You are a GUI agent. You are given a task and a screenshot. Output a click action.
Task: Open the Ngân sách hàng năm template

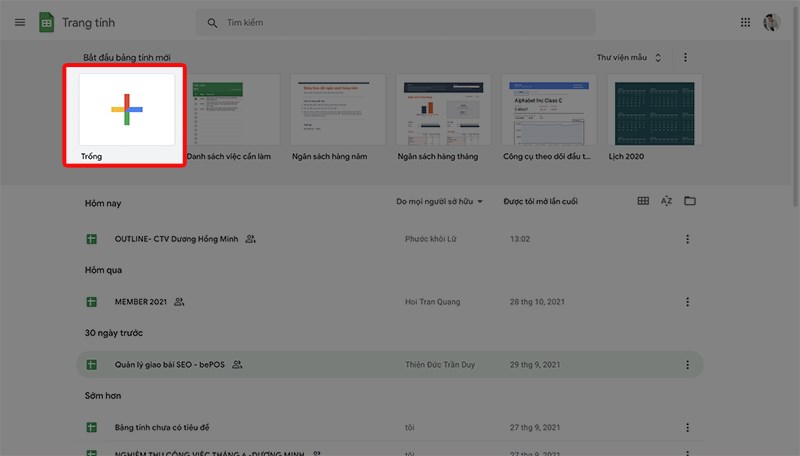[338, 110]
